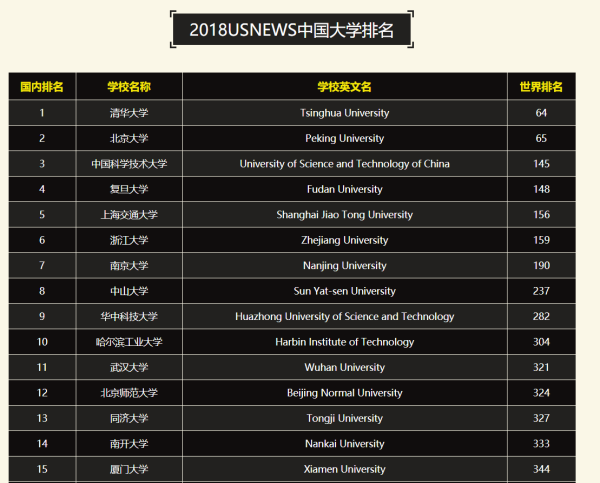This screenshot has width=600, height=483.
Task: Click world rank value 64
Action: [541, 113]
